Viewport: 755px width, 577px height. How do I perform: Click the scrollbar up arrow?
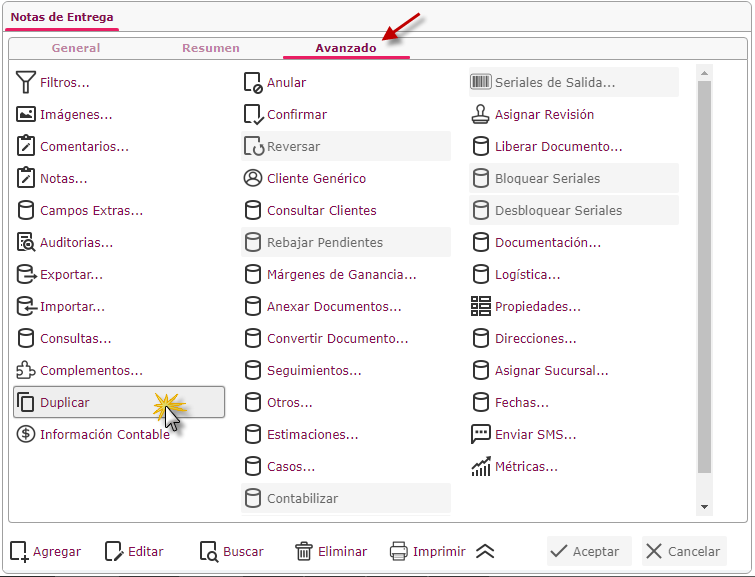(704, 73)
